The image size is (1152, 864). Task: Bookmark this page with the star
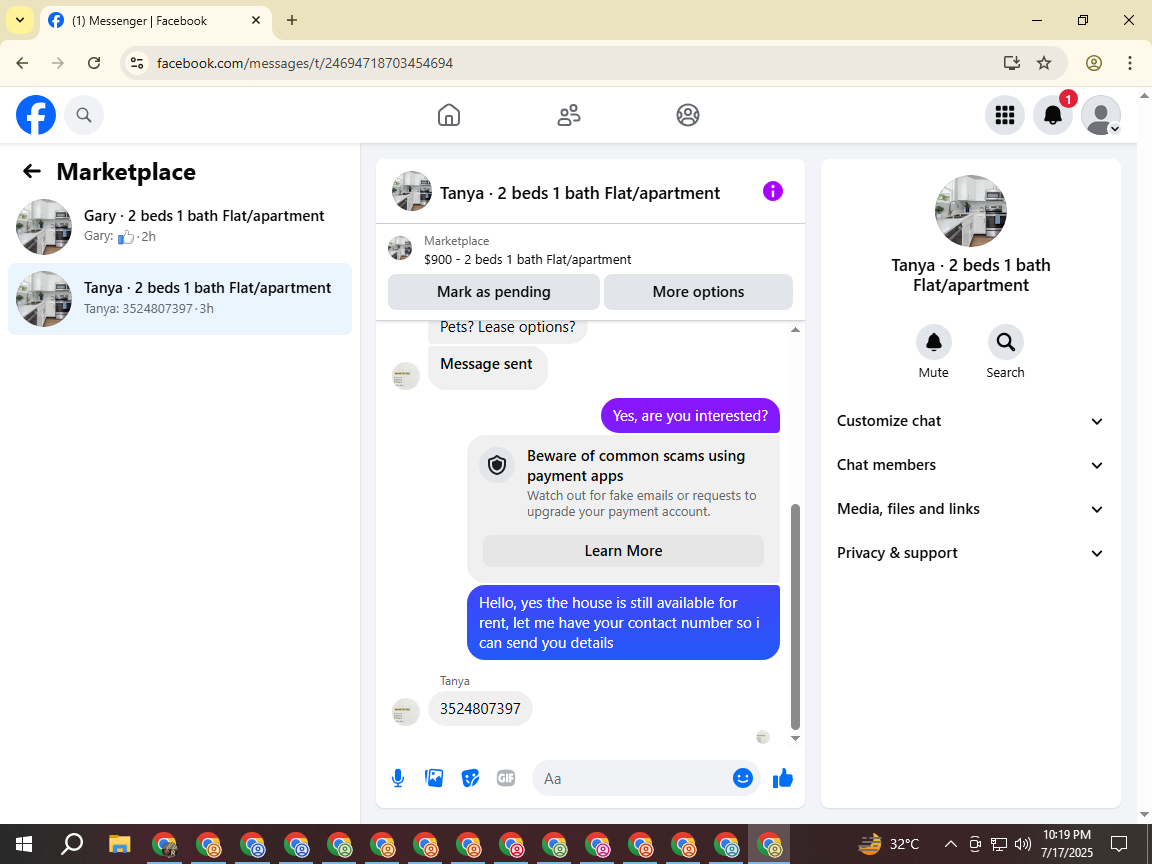[x=1044, y=63]
